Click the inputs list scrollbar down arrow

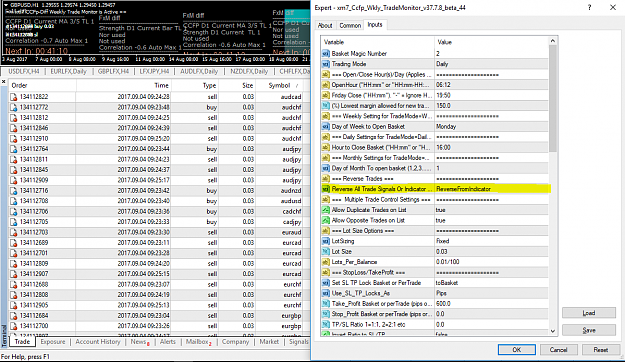coord(552,331)
